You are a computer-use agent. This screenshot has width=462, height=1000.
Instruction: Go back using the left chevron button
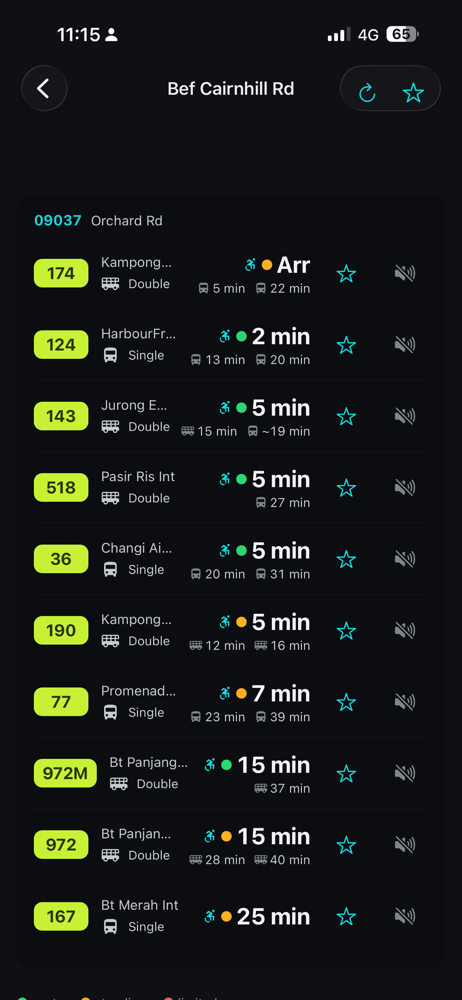[44, 89]
